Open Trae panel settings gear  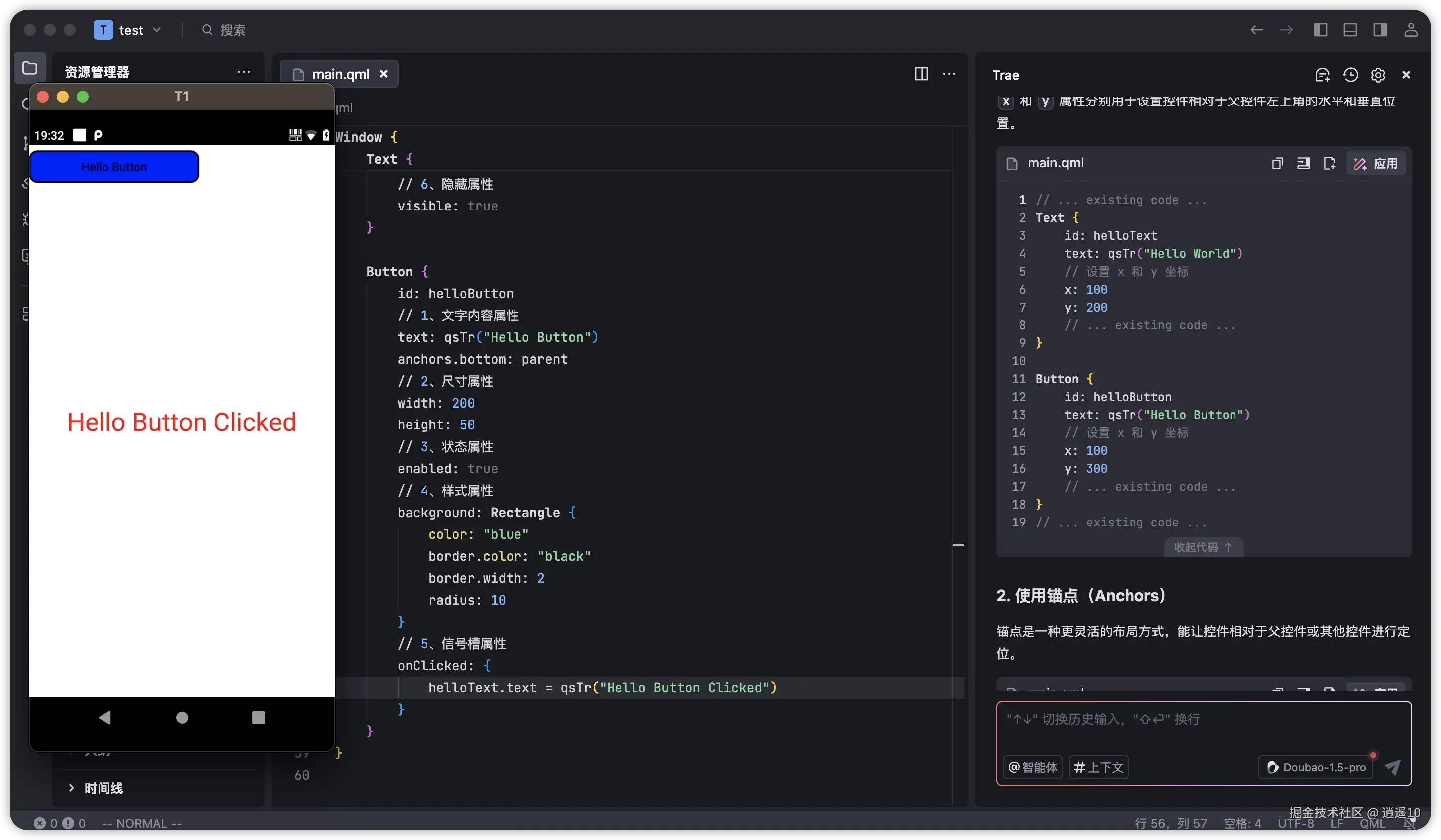pyautogui.click(x=1377, y=75)
